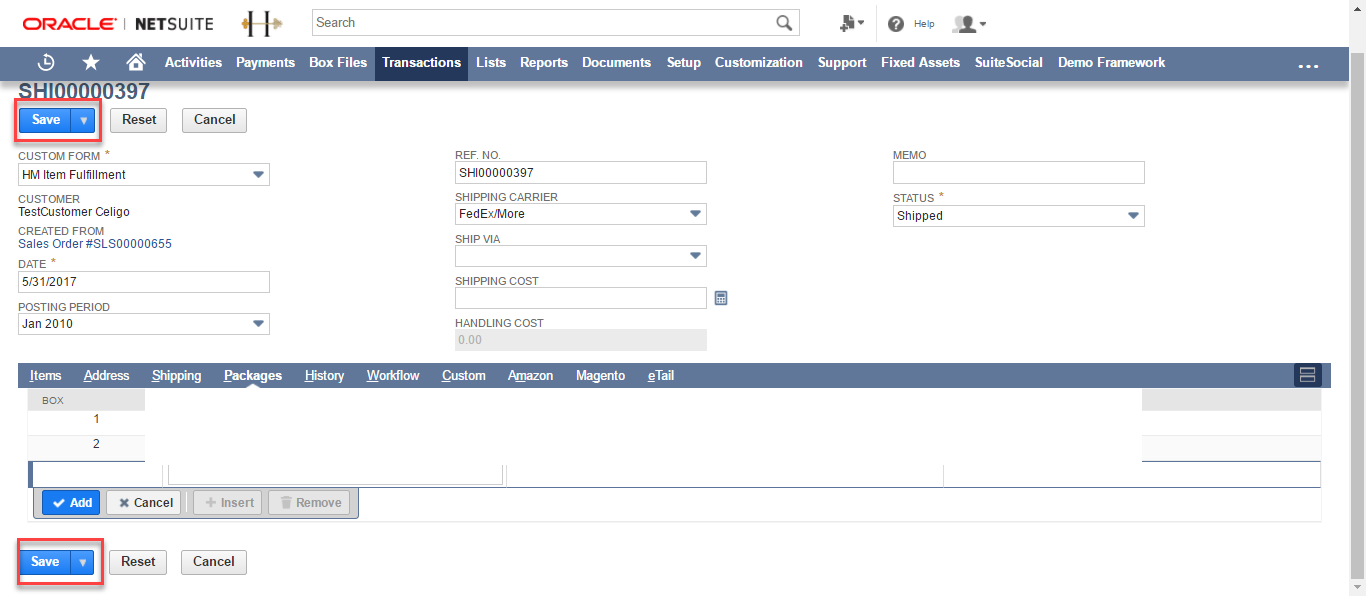Click the shipping cost calculator icon
Viewport: 1366px width, 596px height.
(721, 298)
